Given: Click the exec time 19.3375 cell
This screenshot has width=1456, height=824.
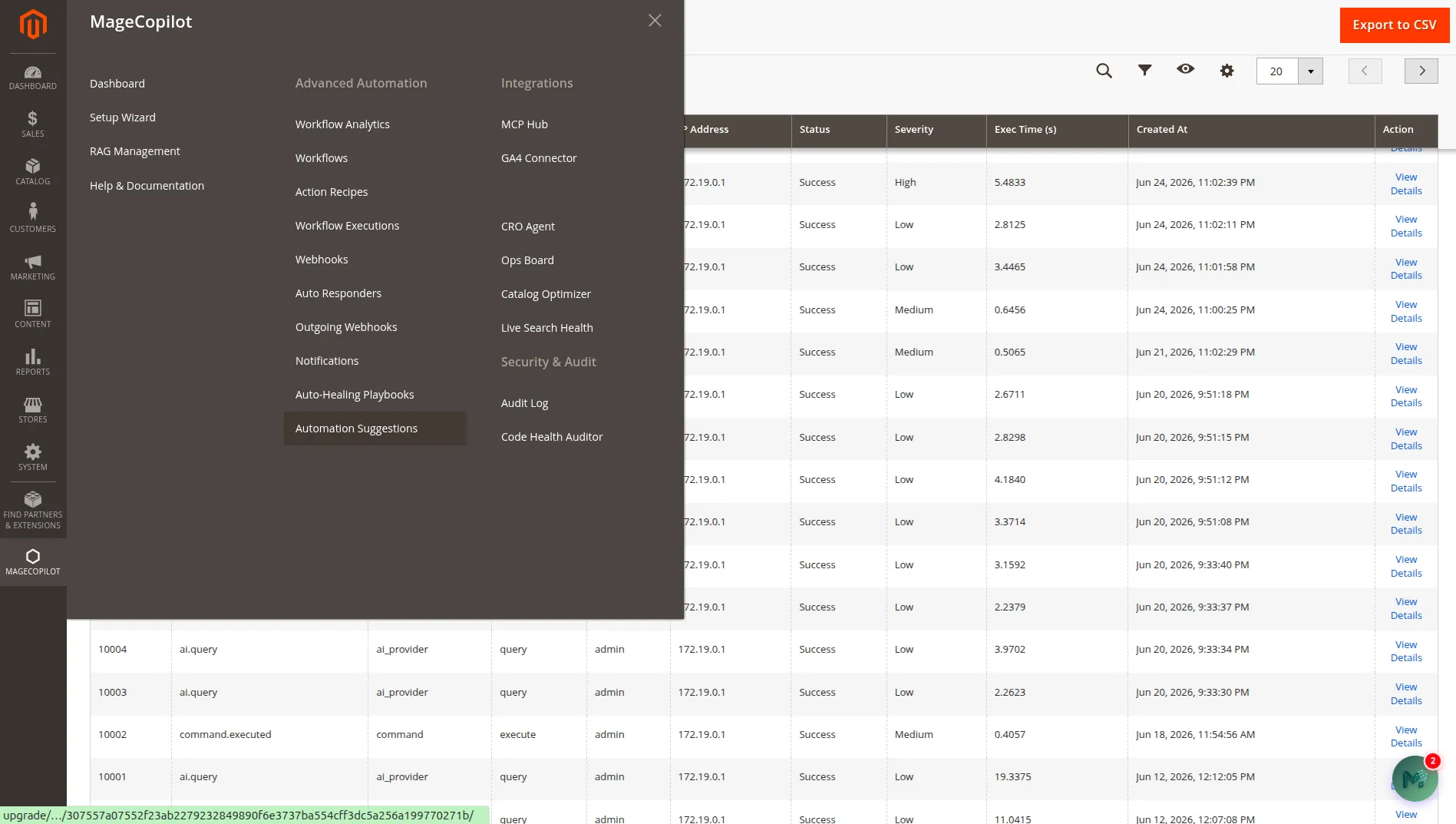Looking at the screenshot, I should click(x=1057, y=777).
